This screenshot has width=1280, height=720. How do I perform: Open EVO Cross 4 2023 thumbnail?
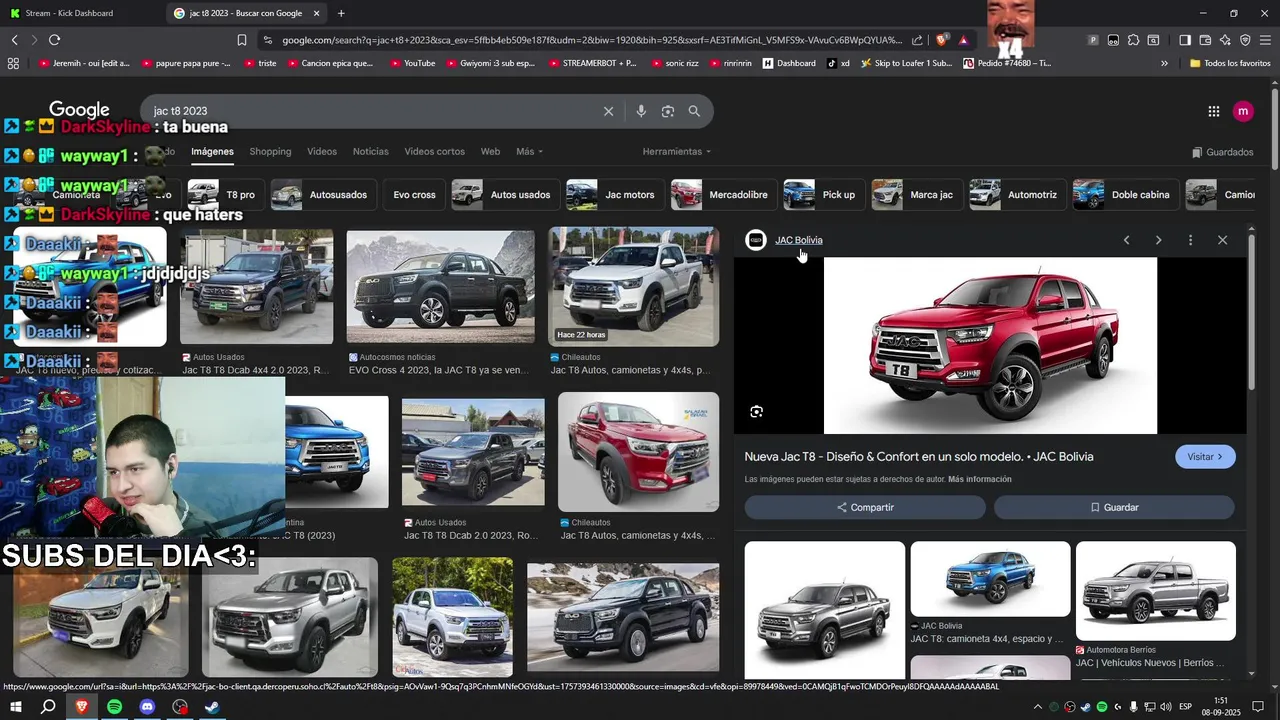440,286
